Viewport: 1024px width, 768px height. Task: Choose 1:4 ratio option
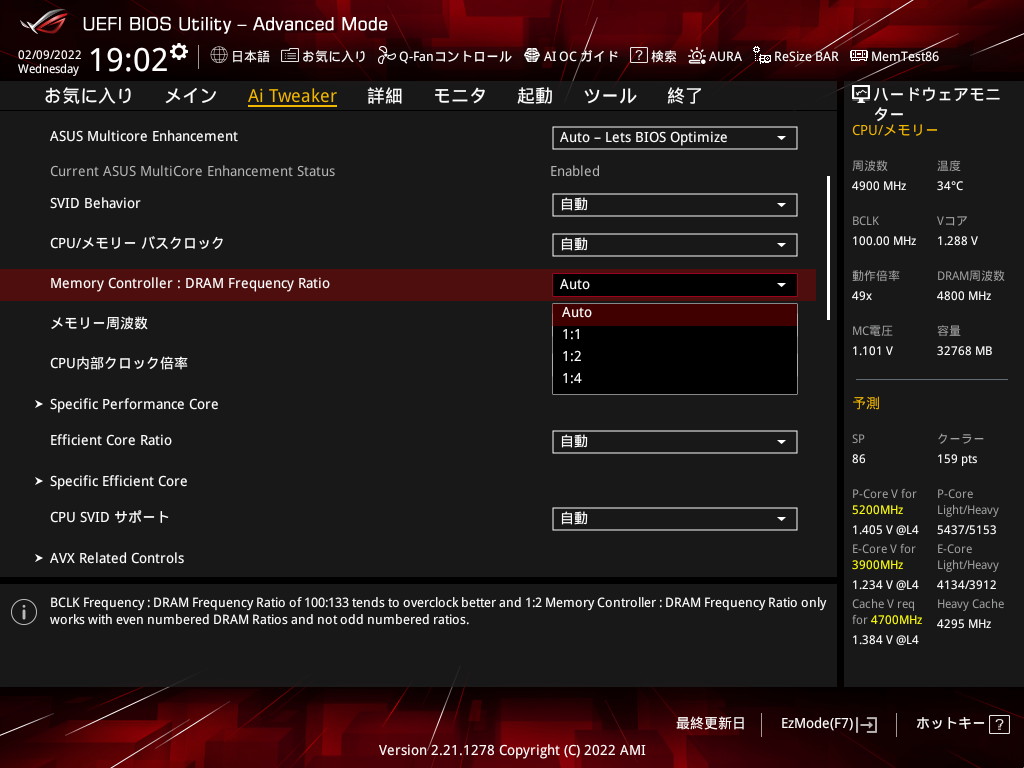pyautogui.click(x=675, y=379)
